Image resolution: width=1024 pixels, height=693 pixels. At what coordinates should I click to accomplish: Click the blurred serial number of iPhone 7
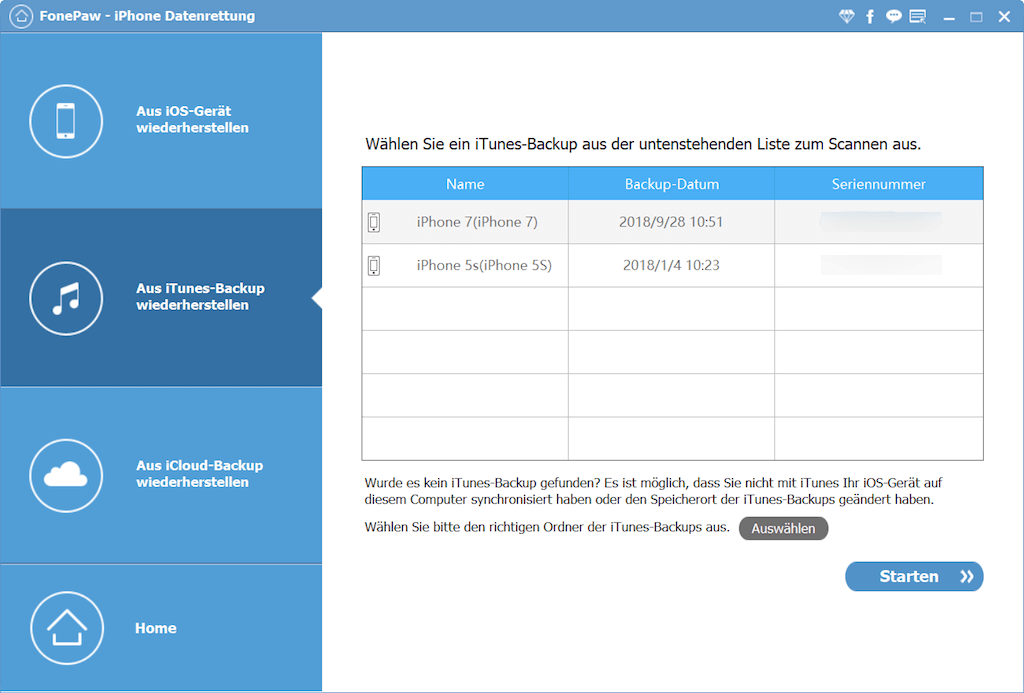click(880, 222)
